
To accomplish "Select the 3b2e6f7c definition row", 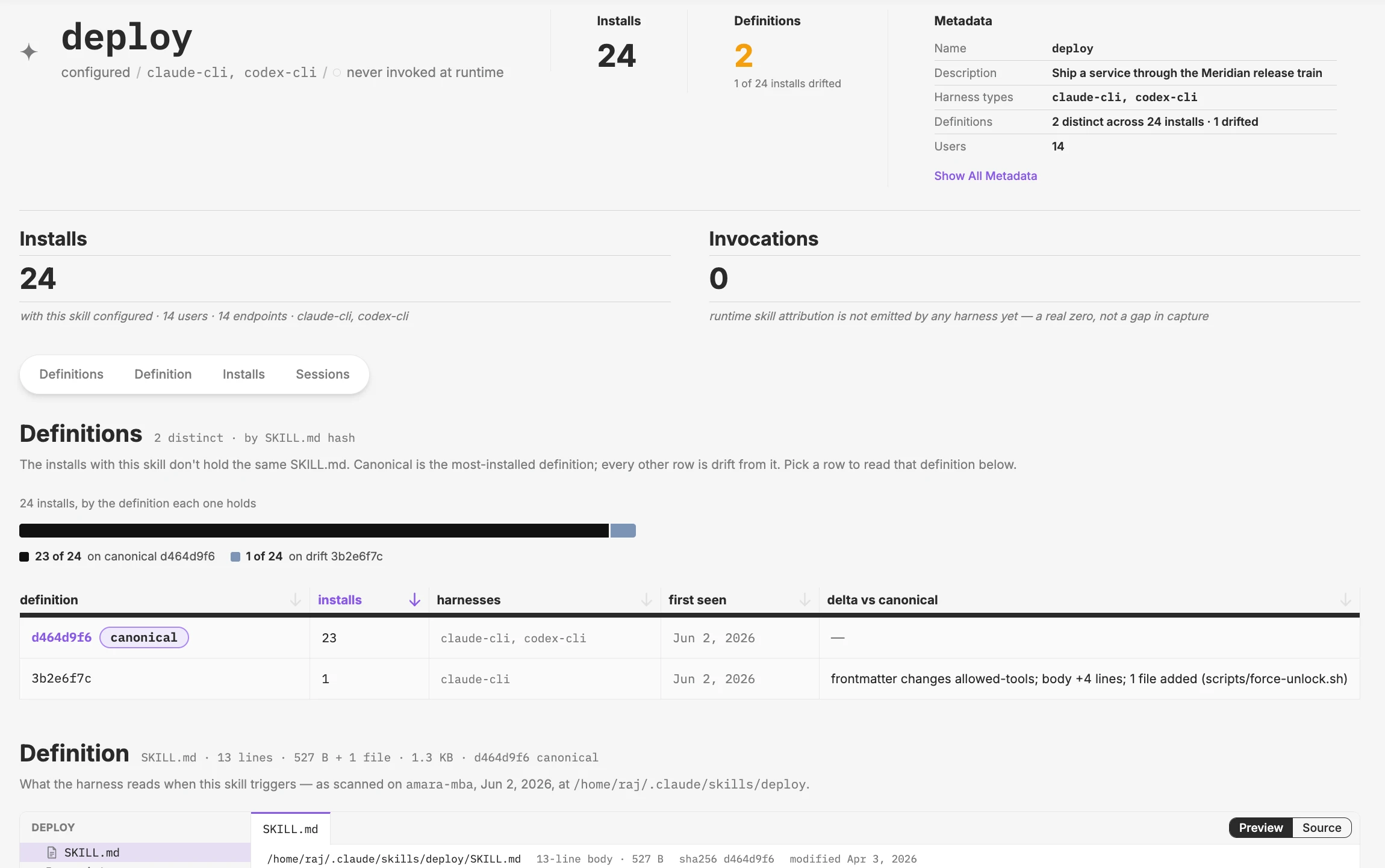I will pos(689,679).
